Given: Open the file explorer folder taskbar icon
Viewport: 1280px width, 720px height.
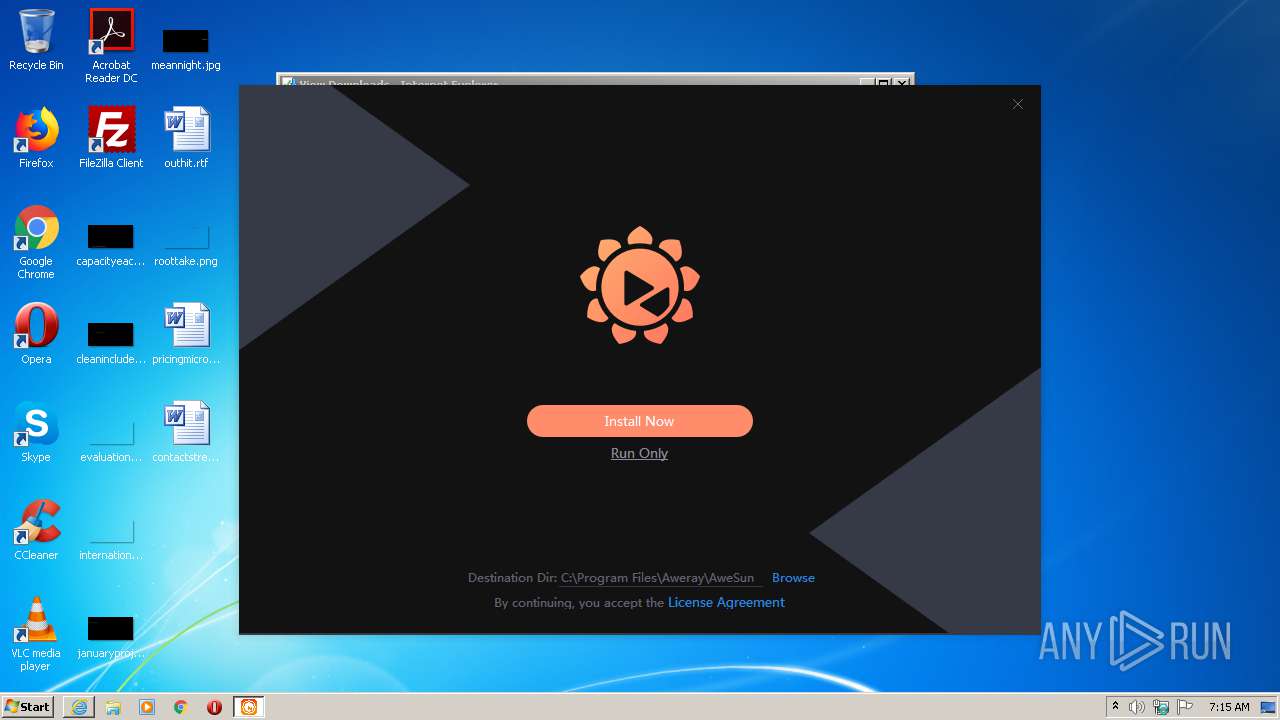Looking at the screenshot, I should [113, 707].
